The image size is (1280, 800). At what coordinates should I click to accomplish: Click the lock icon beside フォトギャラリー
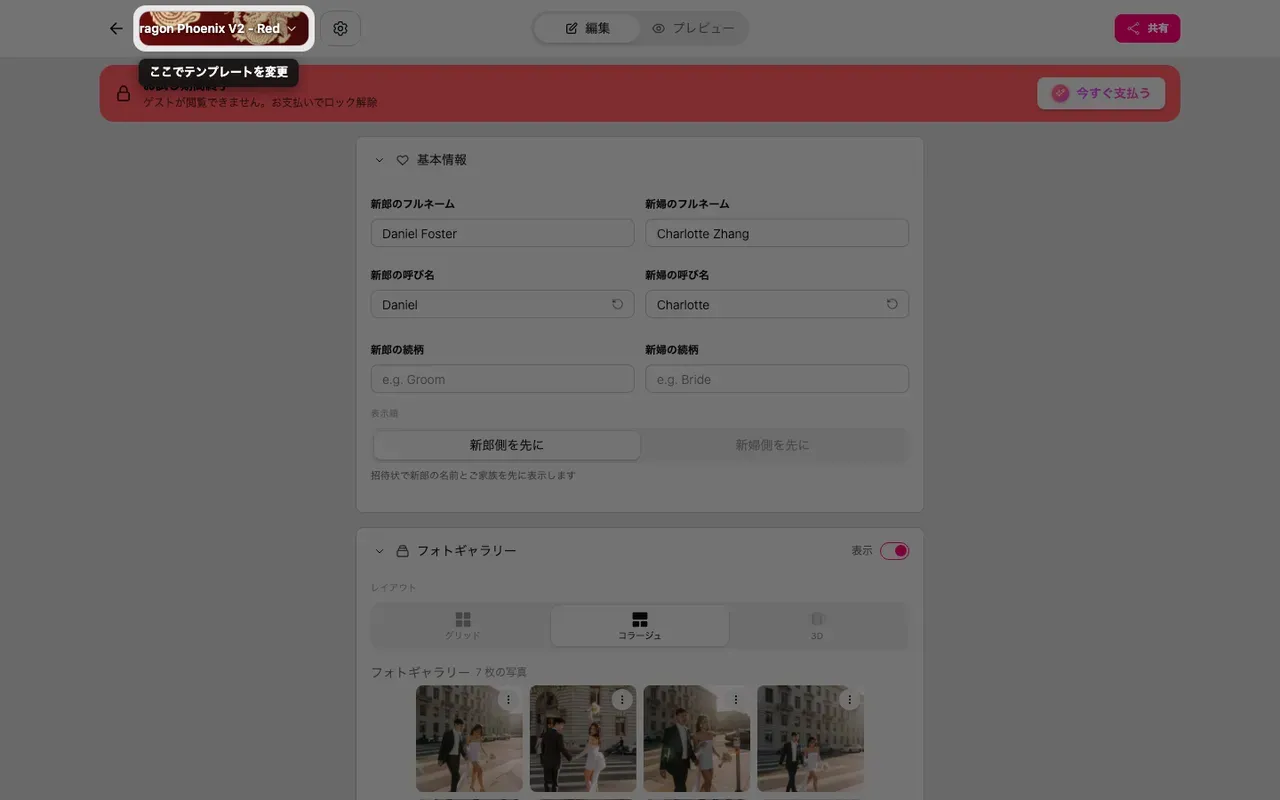pyautogui.click(x=403, y=551)
